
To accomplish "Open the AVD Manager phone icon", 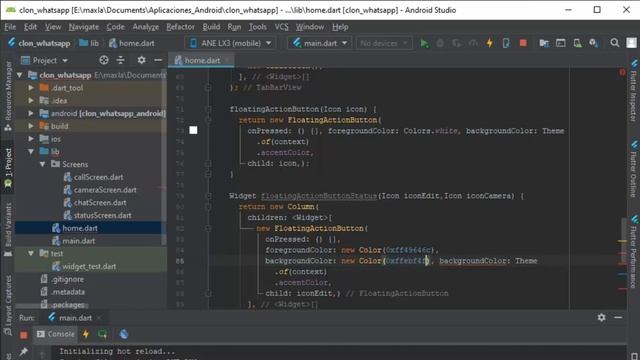I will pyautogui.click(x=577, y=43).
